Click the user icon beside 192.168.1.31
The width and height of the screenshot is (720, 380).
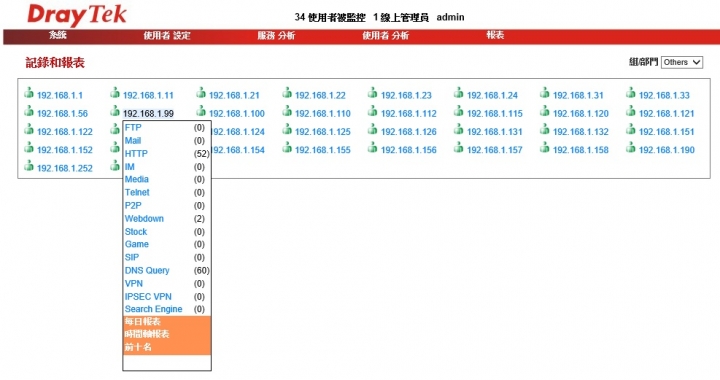545,93
